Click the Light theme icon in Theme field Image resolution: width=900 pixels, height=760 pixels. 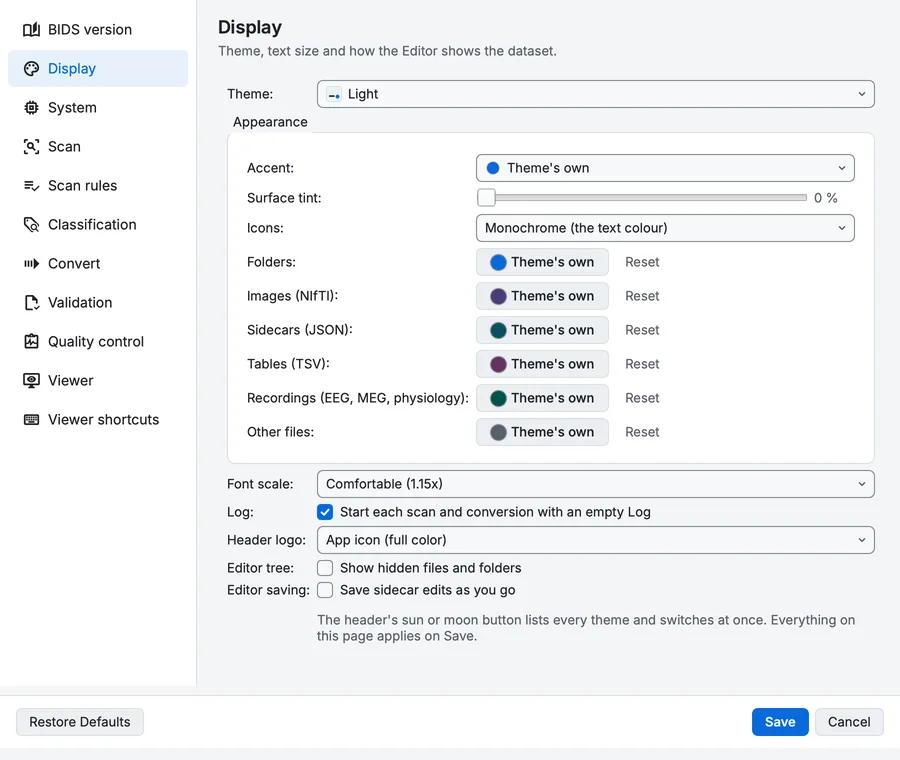333,94
